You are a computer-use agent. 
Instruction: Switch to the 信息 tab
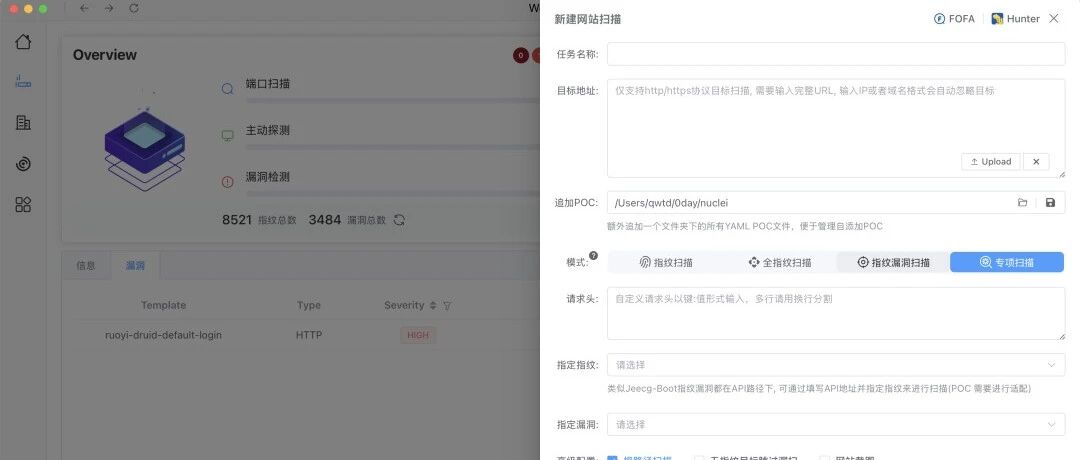coord(86,265)
